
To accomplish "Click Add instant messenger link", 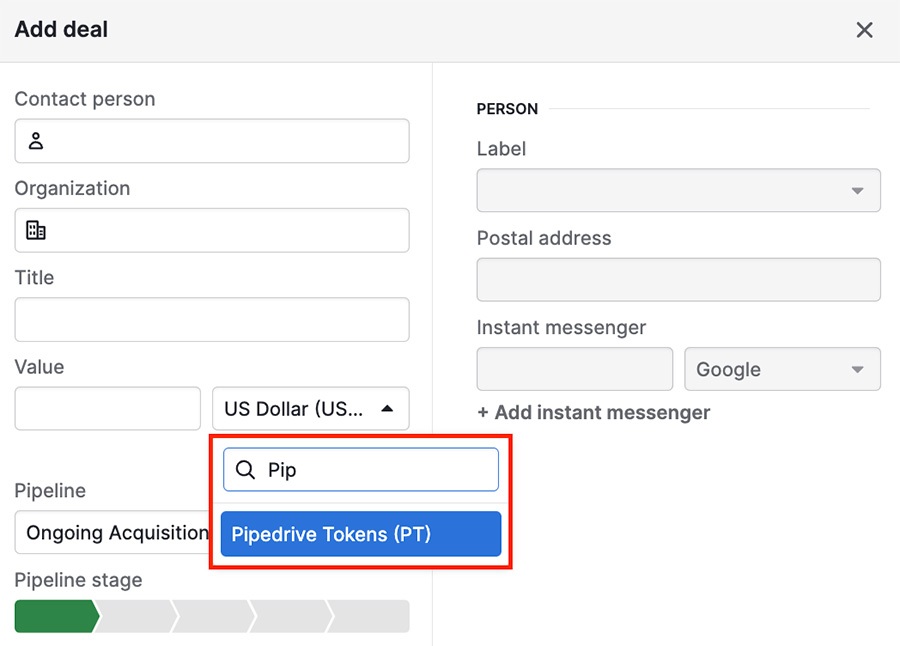I will [x=593, y=412].
